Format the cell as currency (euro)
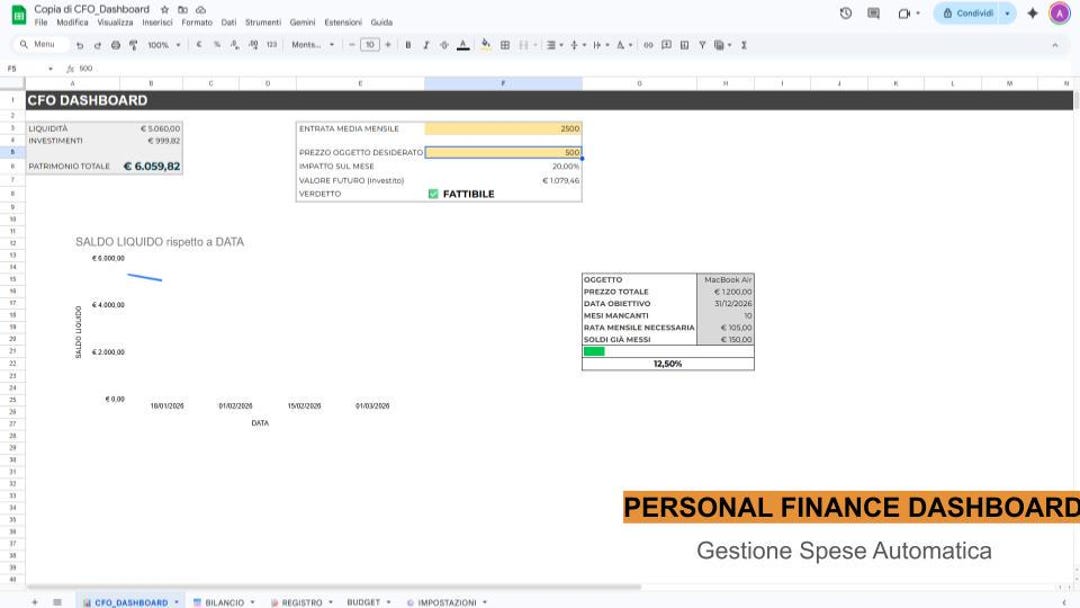The height and width of the screenshot is (608, 1080). (x=199, y=45)
